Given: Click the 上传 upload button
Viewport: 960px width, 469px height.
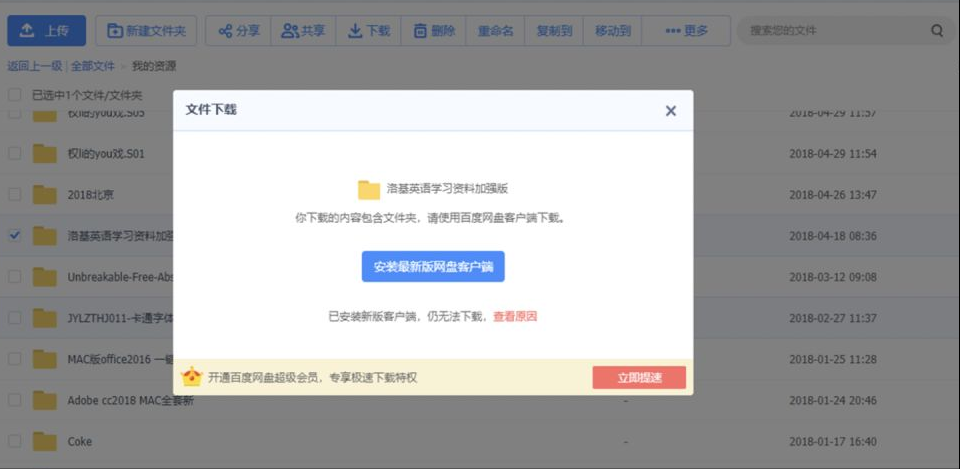Looking at the screenshot, I should click(47, 31).
